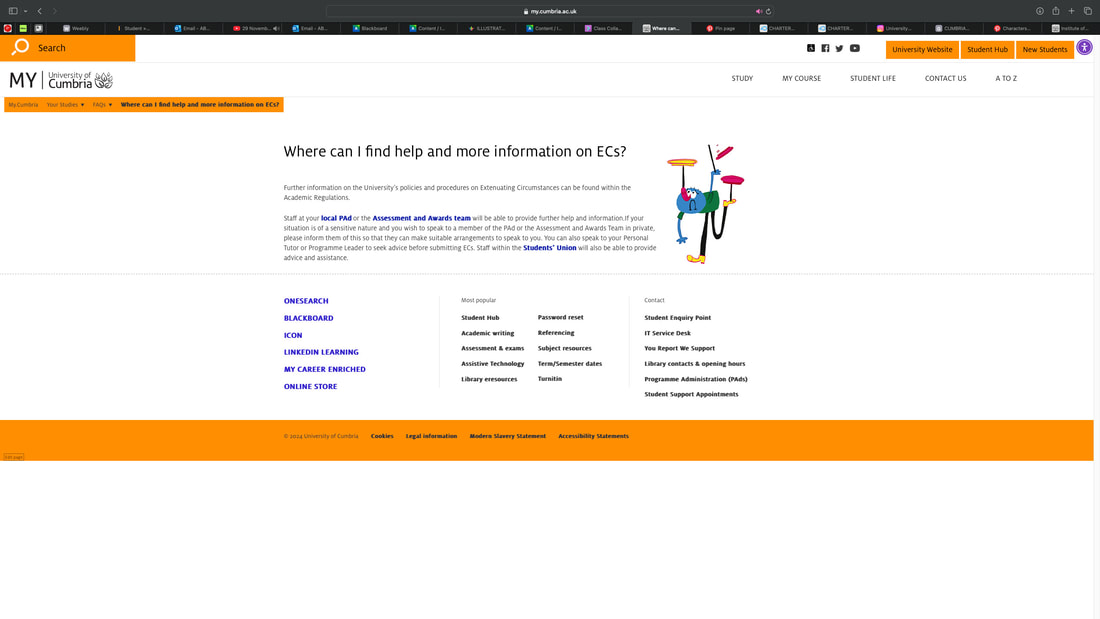
Task: Click the orange magnifying glass search icon
Action: (20, 47)
